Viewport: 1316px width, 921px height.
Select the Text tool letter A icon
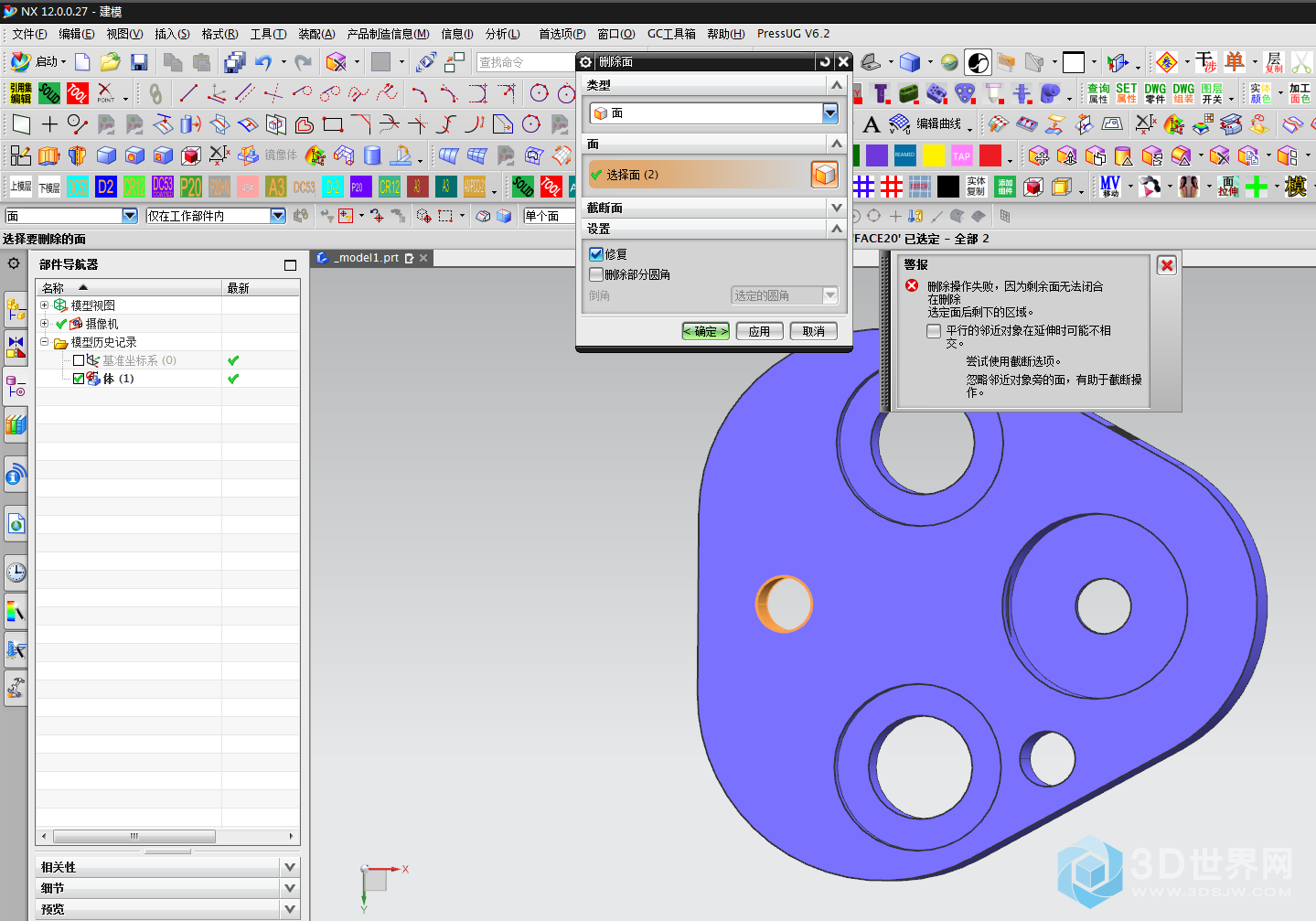(872, 124)
